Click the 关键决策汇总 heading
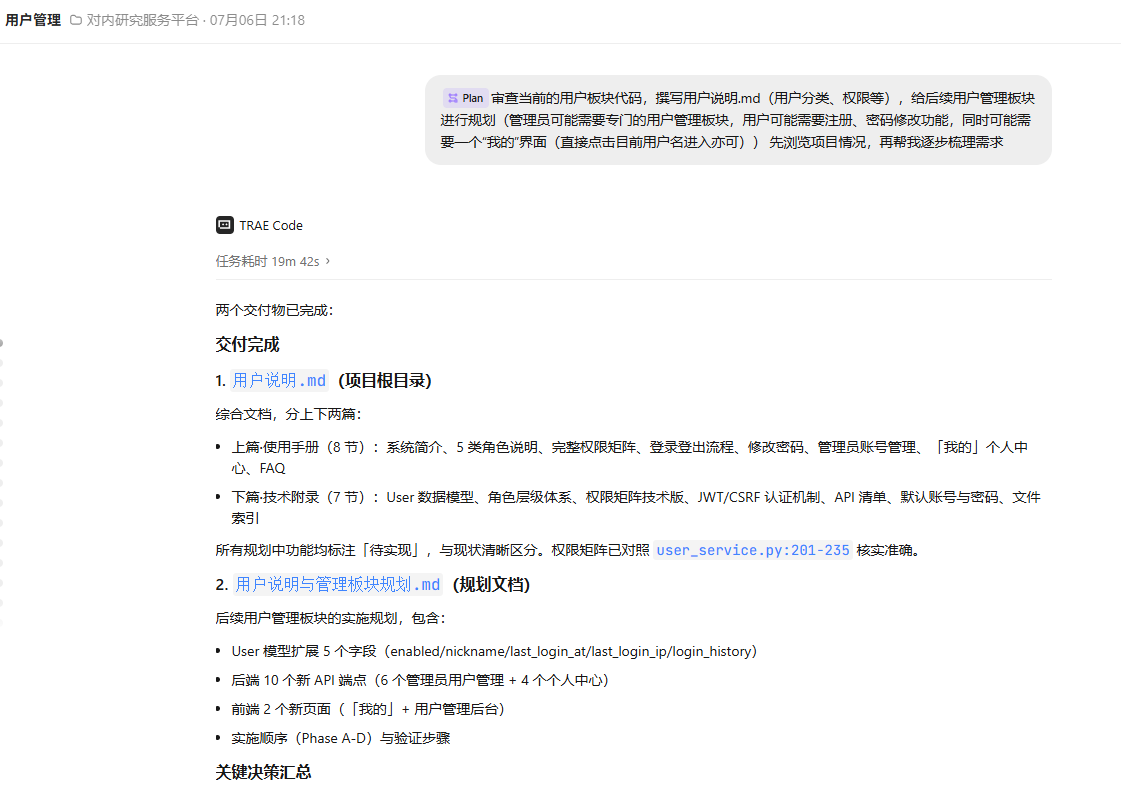Viewport: 1121px width, 794px height. [263, 772]
